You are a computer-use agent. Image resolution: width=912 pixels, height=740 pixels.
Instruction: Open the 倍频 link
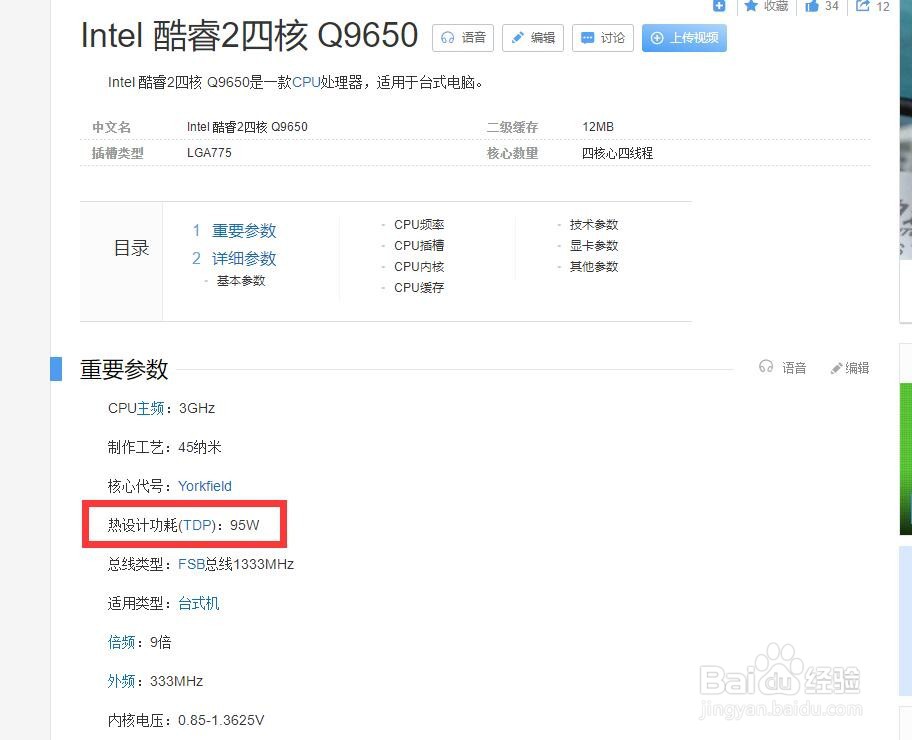coord(121,642)
